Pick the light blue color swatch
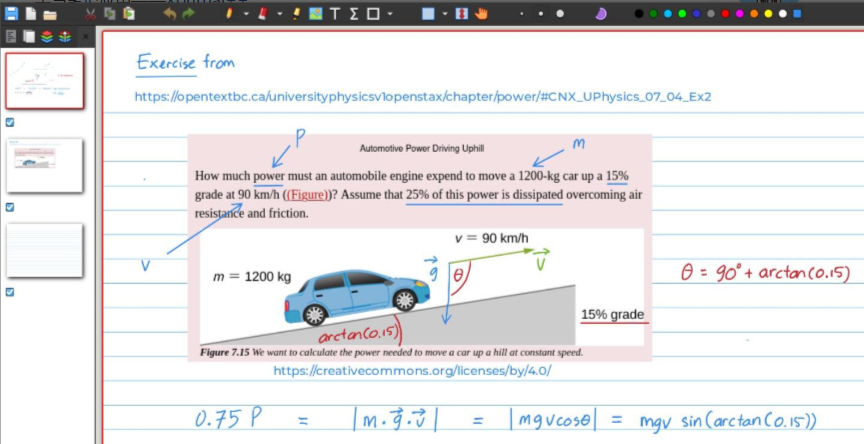Viewport: 864px width, 444px height. [668, 14]
